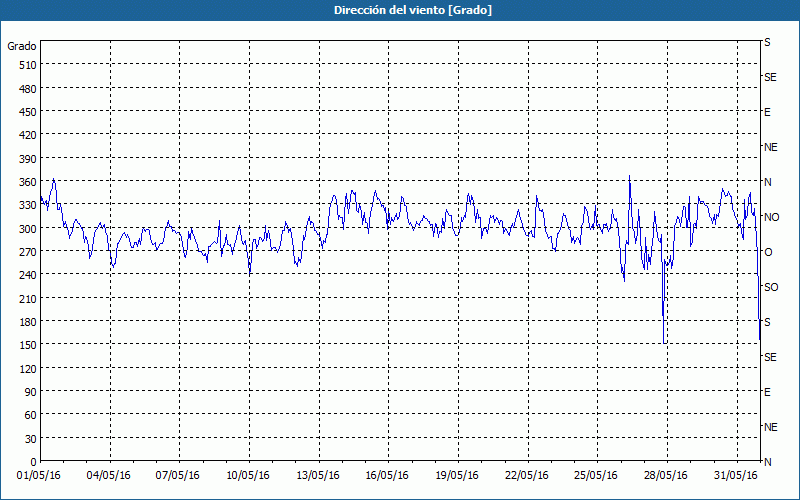Viewport: 800px width, 500px height.
Task: Click the chart title 'Dirección del viento [Grado]'
Action: pos(413,10)
